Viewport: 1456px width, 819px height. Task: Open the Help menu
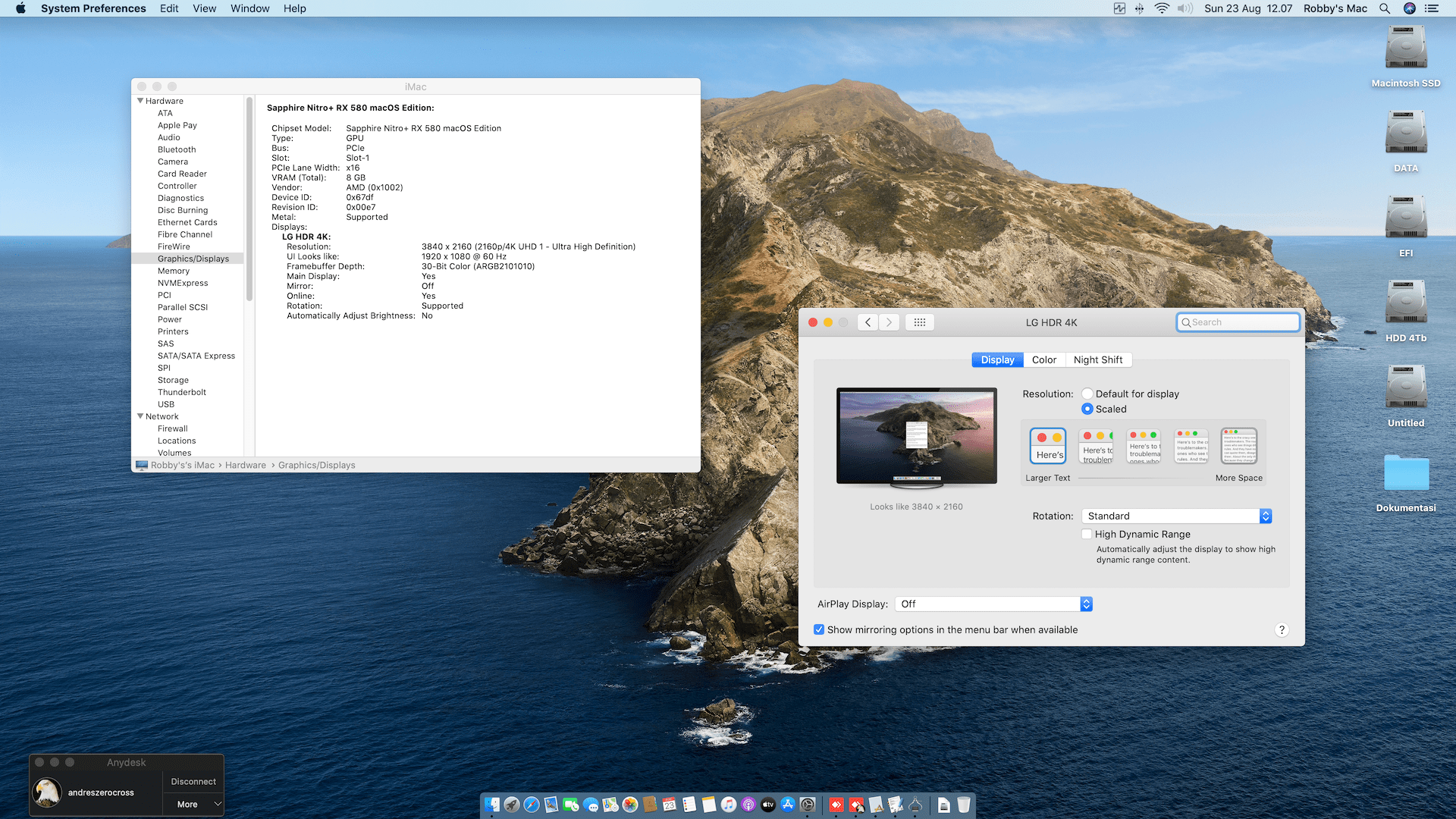295,8
